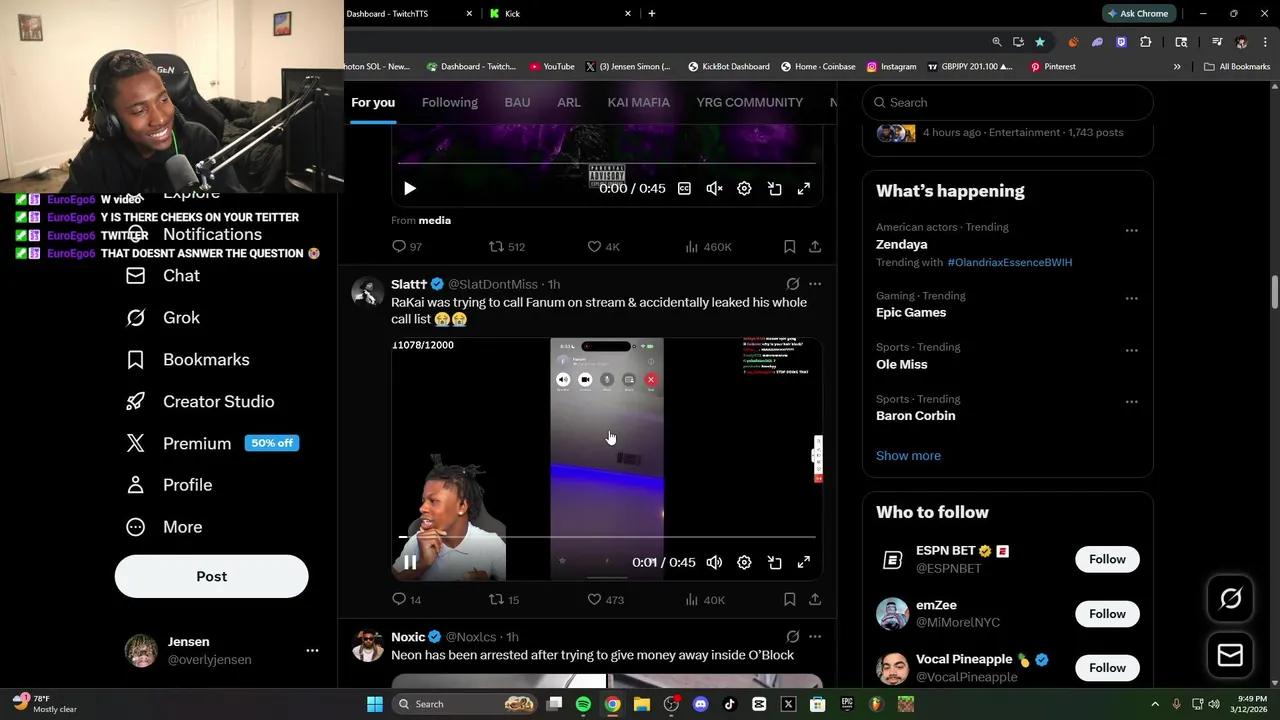Like the Slatt post with 473 likes
The width and height of the screenshot is (1280, 720).
605,599
